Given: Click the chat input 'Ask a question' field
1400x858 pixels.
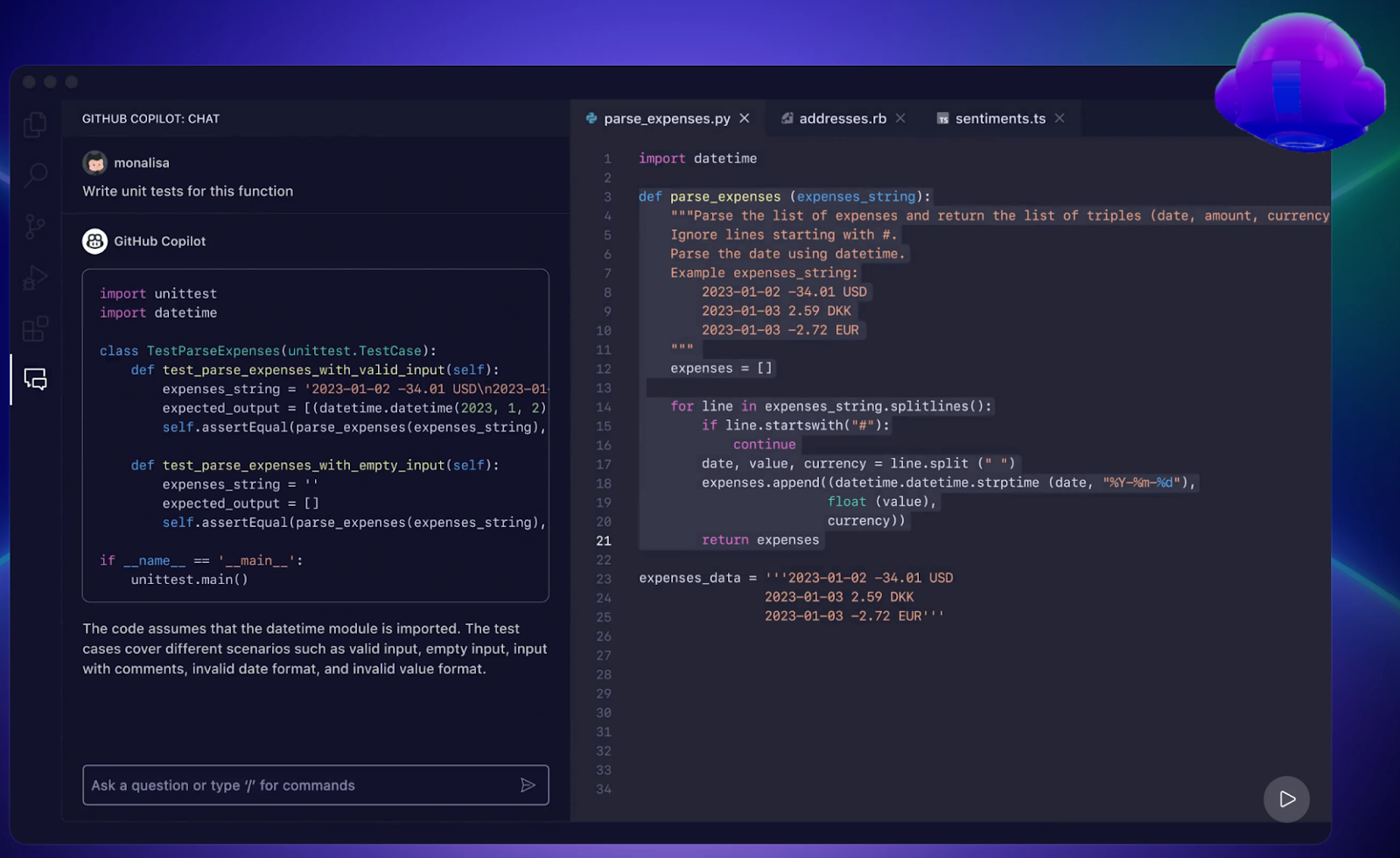Looking at the screenshot, I should [x=315, y=785].
